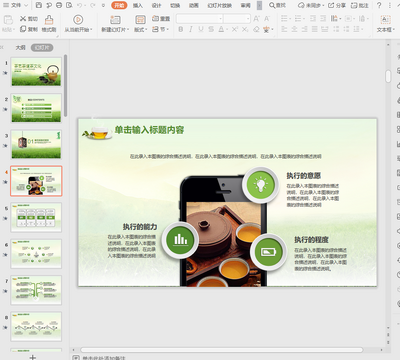
Task: Click the justify text icon
Action: [315, 29]
